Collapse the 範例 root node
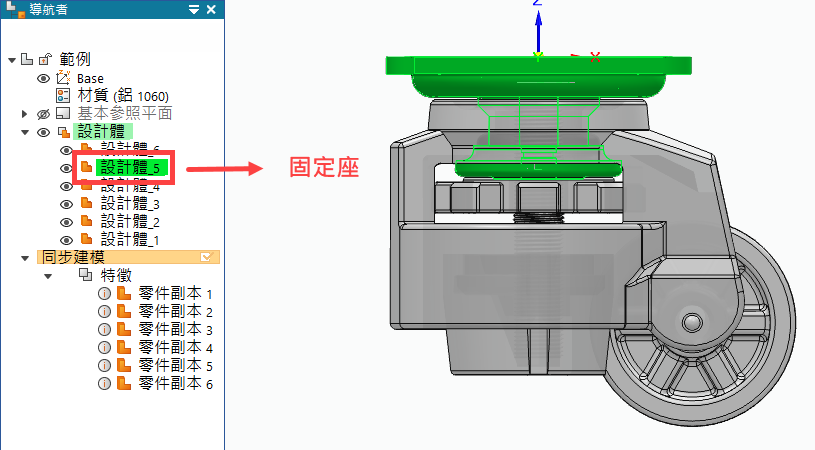The height and width of the screenshot is (450, 815). [12, 60]
